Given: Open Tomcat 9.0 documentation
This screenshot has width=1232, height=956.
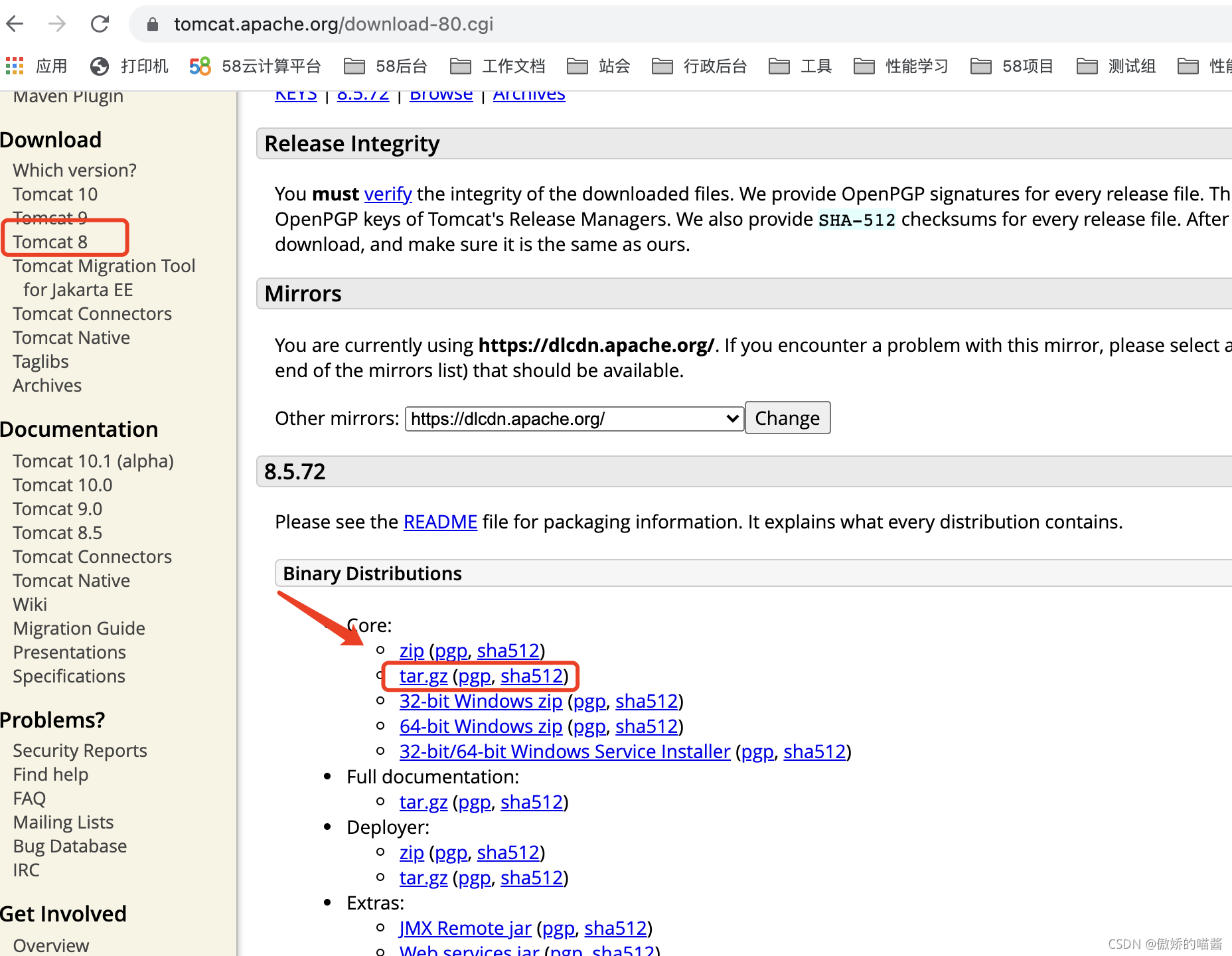Looking at the screenshot, I should point(57,509).
